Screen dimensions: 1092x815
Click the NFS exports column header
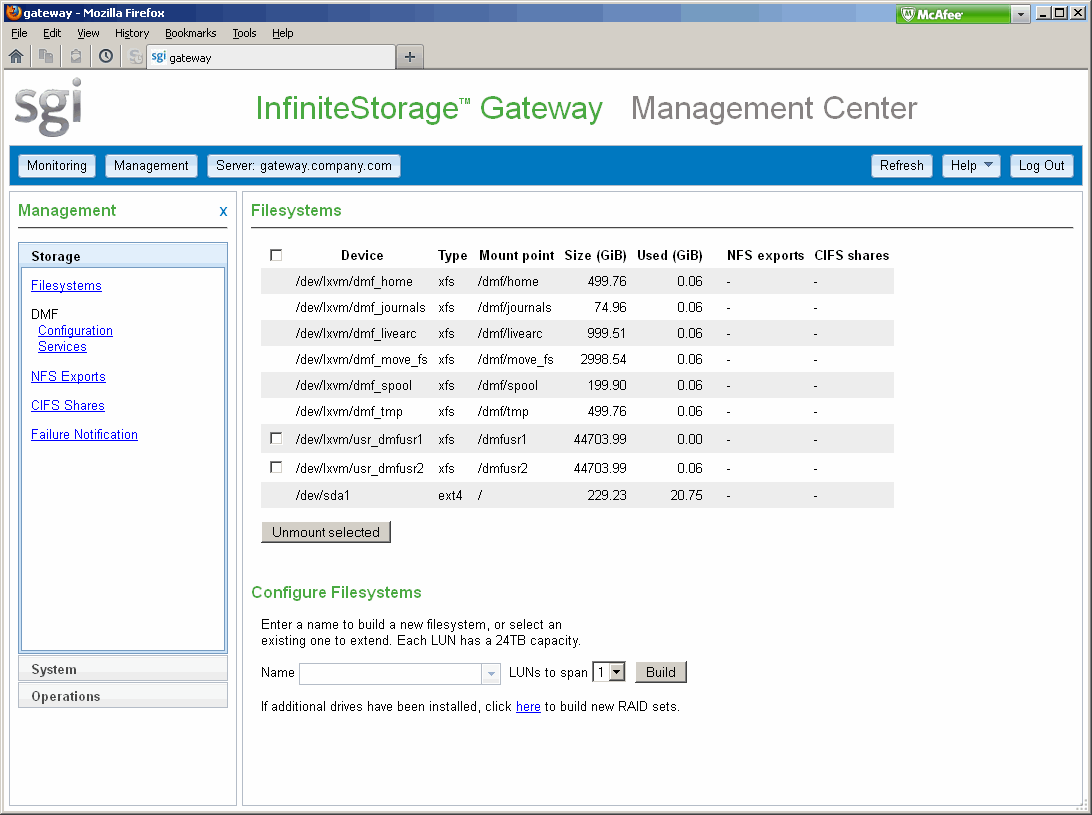click(x=765, y=256)
